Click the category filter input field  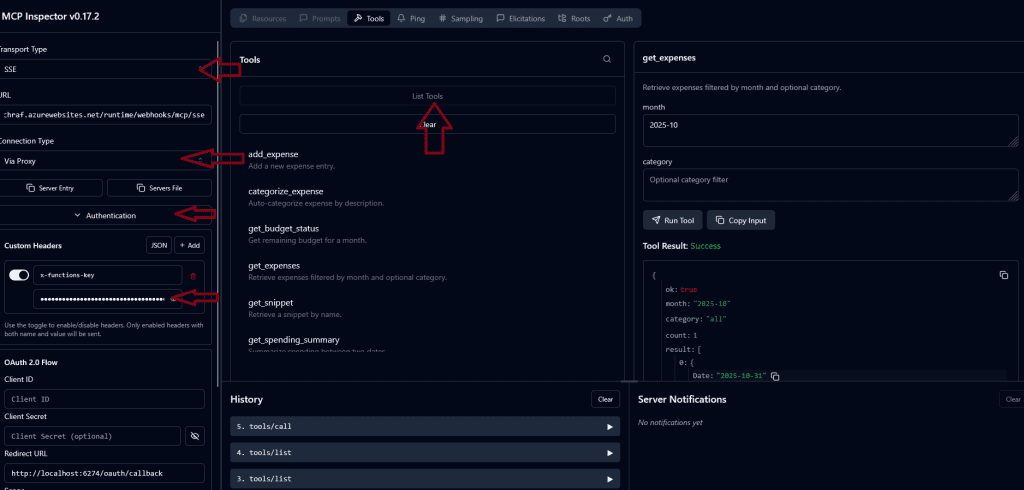pos(830,184)
